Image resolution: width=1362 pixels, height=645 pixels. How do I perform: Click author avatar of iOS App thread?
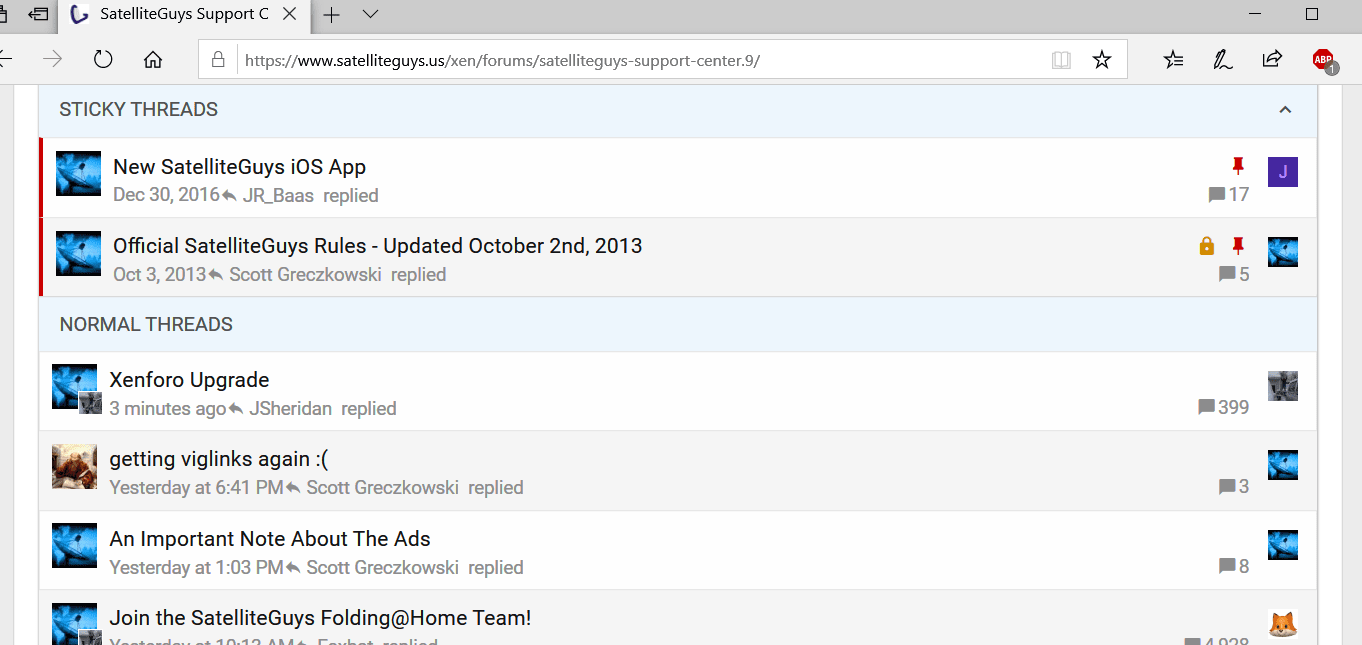78,173
